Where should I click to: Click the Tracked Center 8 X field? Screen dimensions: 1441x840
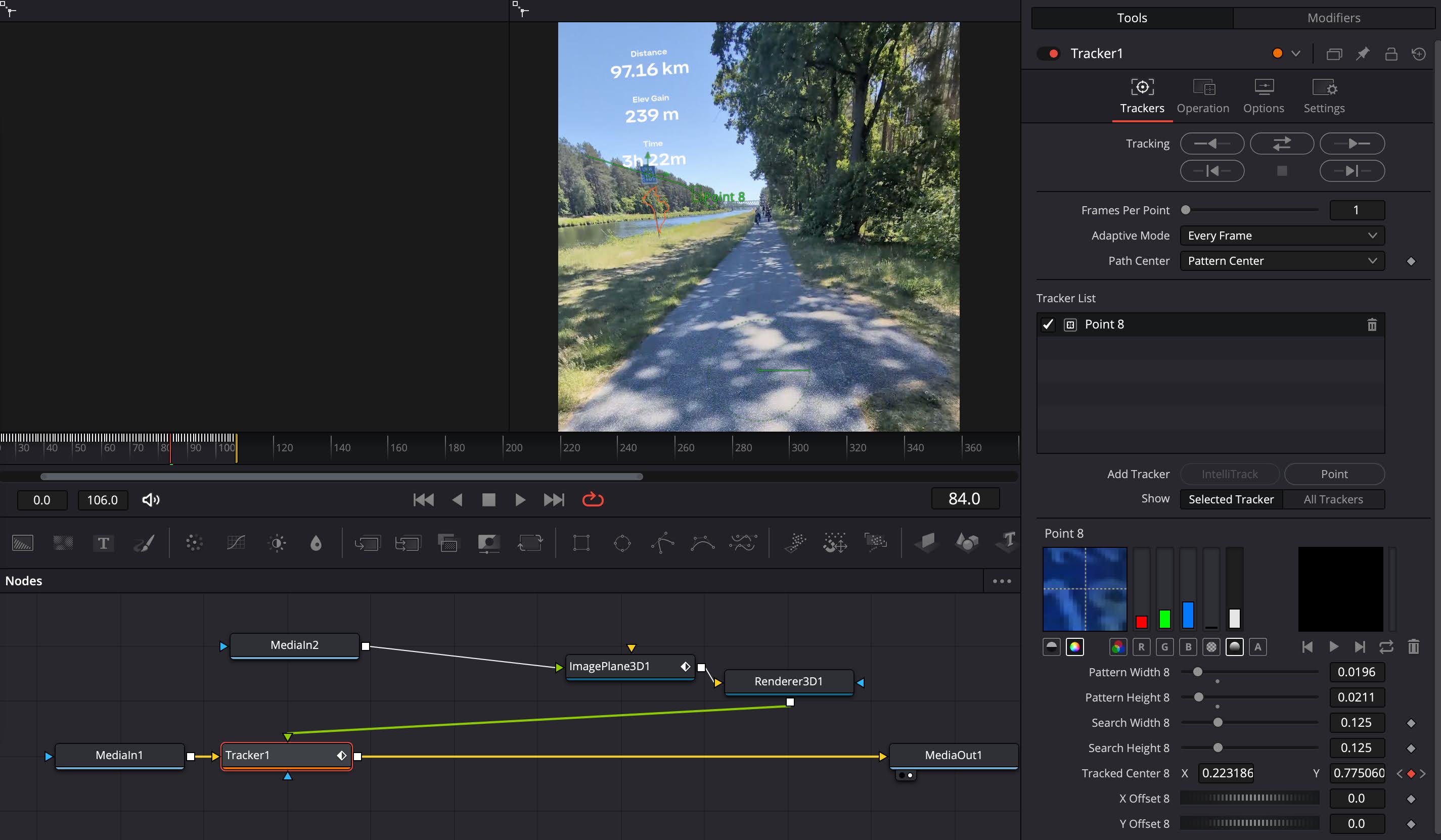1226,773
